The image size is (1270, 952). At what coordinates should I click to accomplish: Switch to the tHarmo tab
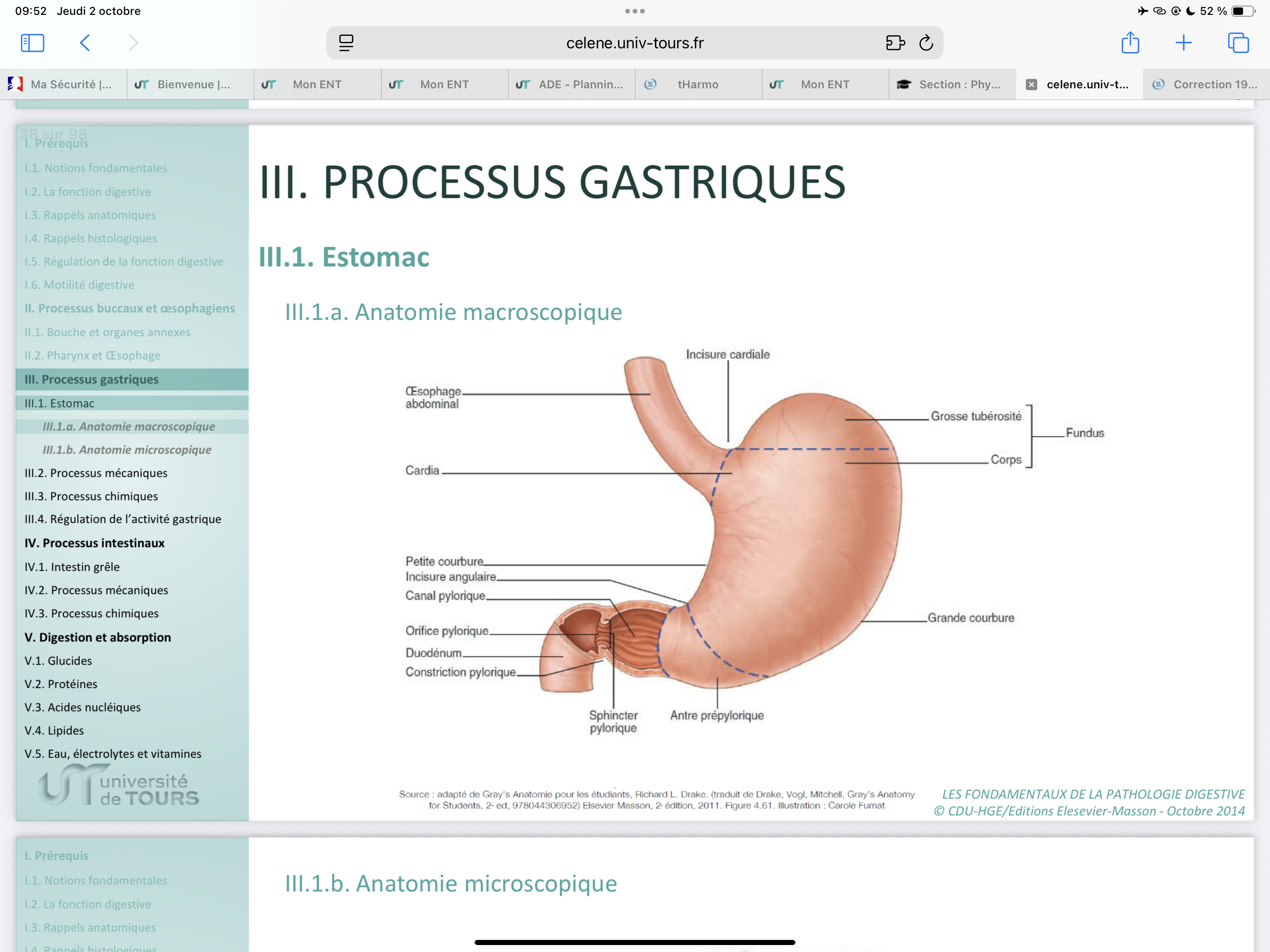click(x=698, y=85)
